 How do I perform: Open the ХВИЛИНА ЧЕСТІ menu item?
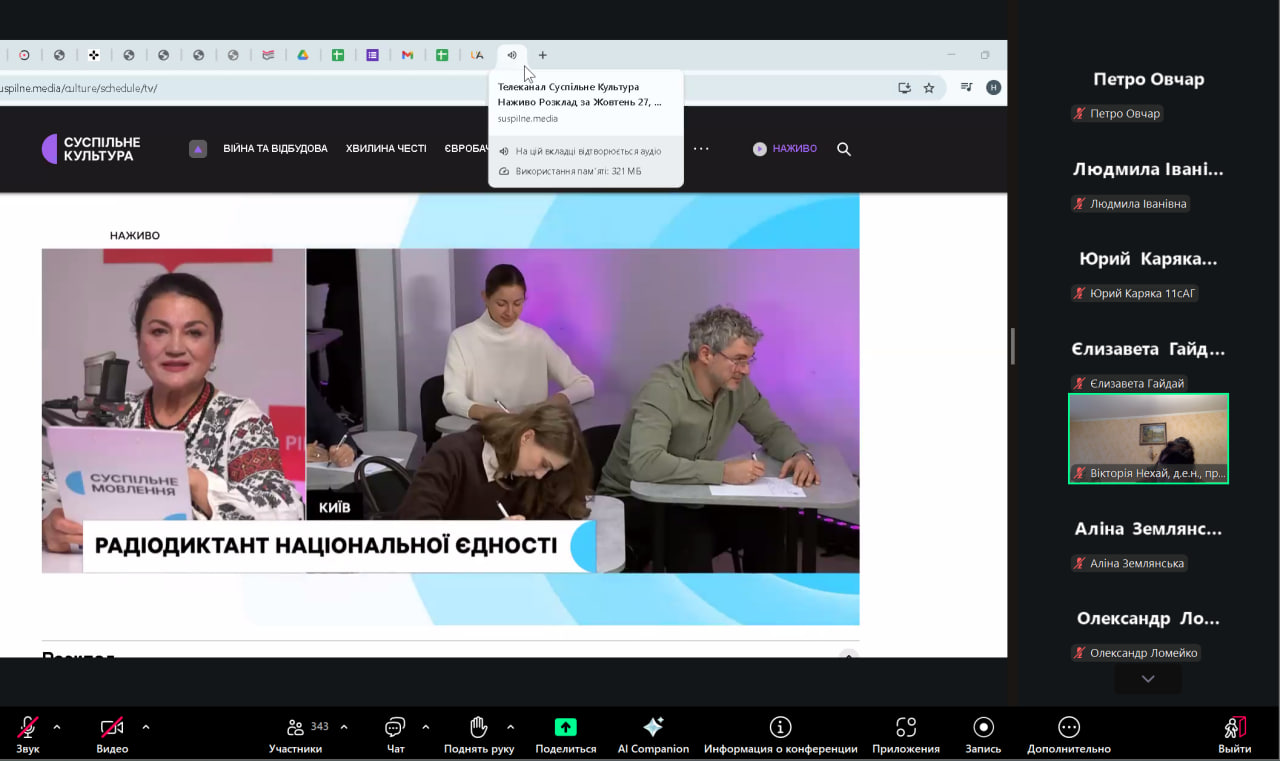point(386,149)
